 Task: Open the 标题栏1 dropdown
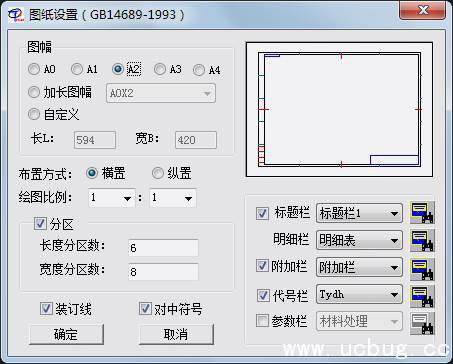(359, 213)
